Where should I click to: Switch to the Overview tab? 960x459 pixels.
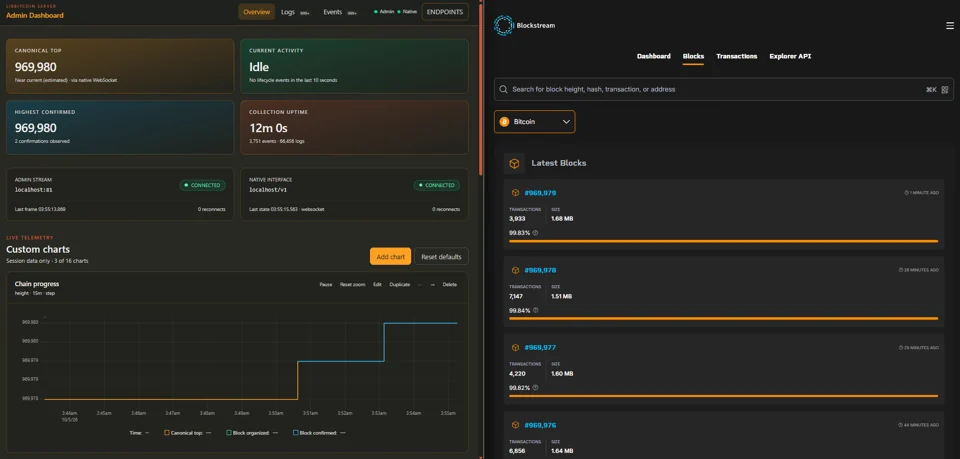point(257,12)
